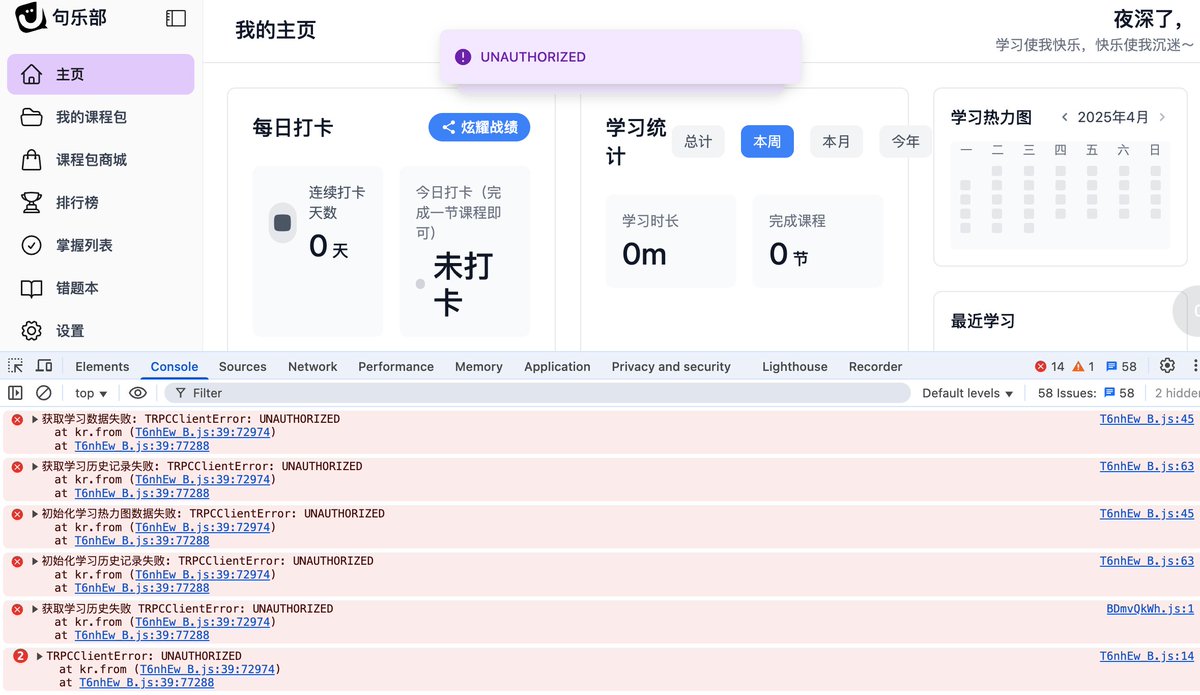Click the 58 messages counter in tab bar
Viewport: 1200px width, 695px height.
tap(1121, 367)
